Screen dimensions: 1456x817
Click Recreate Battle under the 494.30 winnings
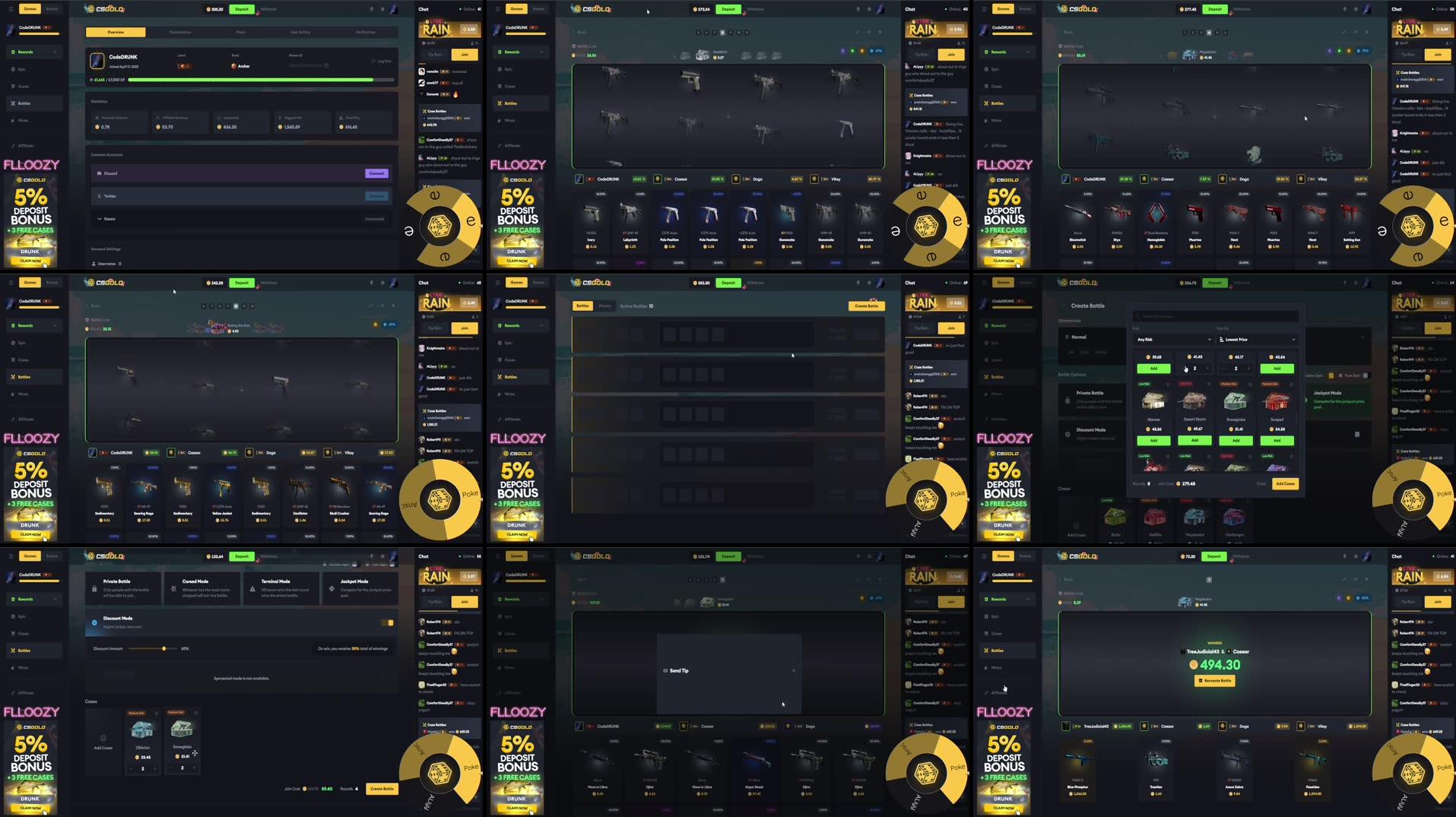(1215, 680)
